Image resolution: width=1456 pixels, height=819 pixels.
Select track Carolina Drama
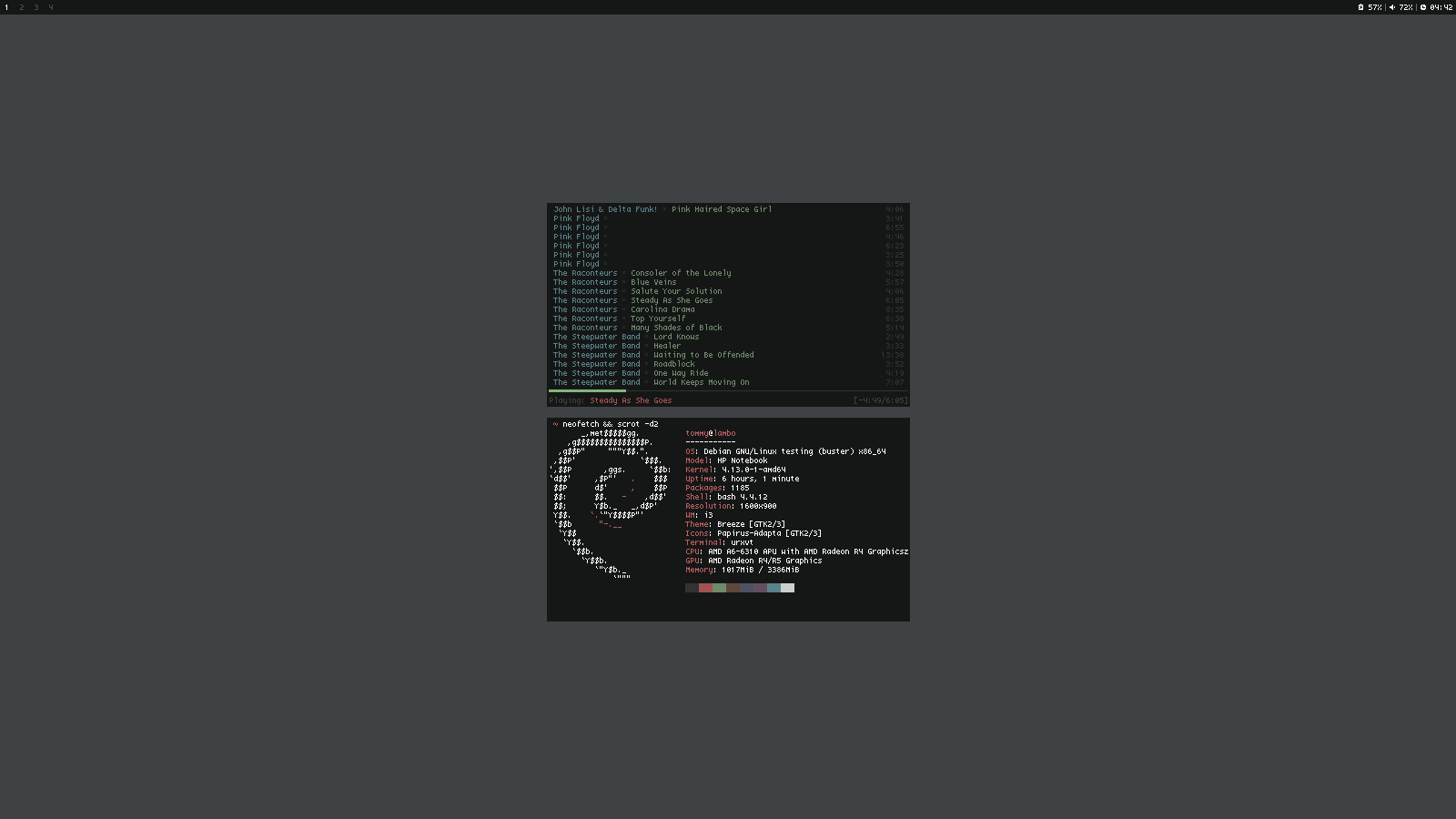coord(662,309)
